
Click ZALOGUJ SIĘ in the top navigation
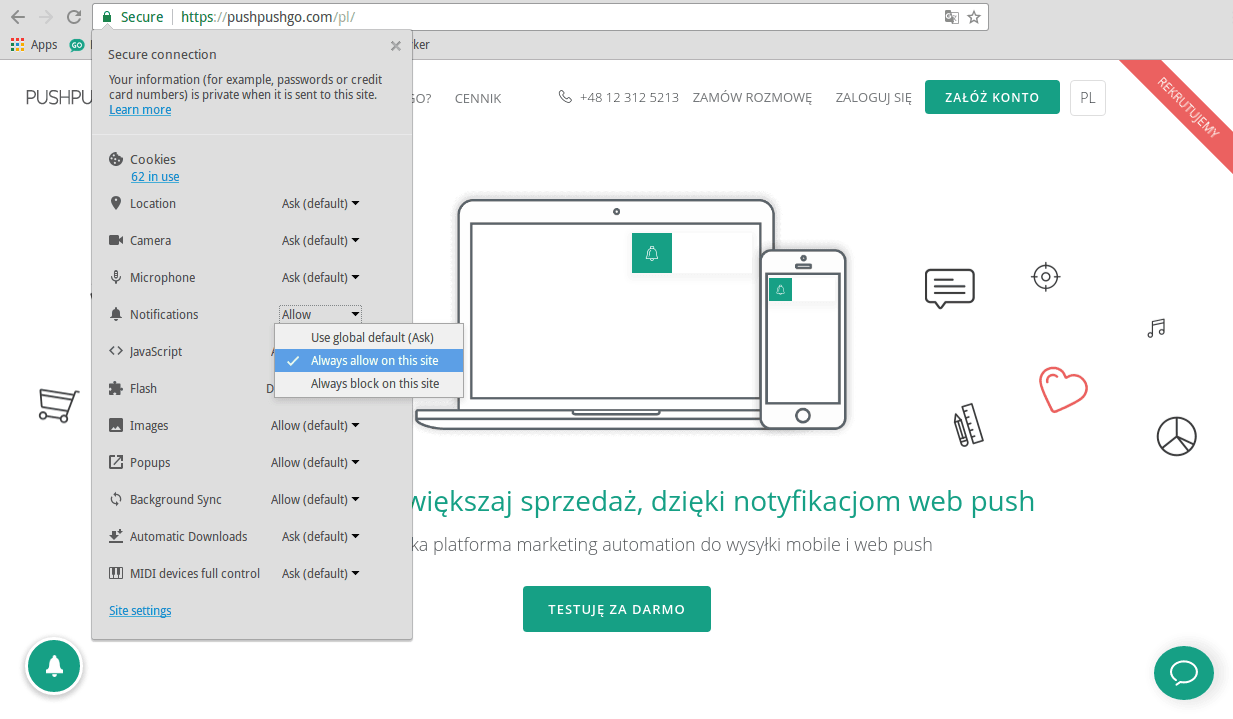(x=874, y=98)
